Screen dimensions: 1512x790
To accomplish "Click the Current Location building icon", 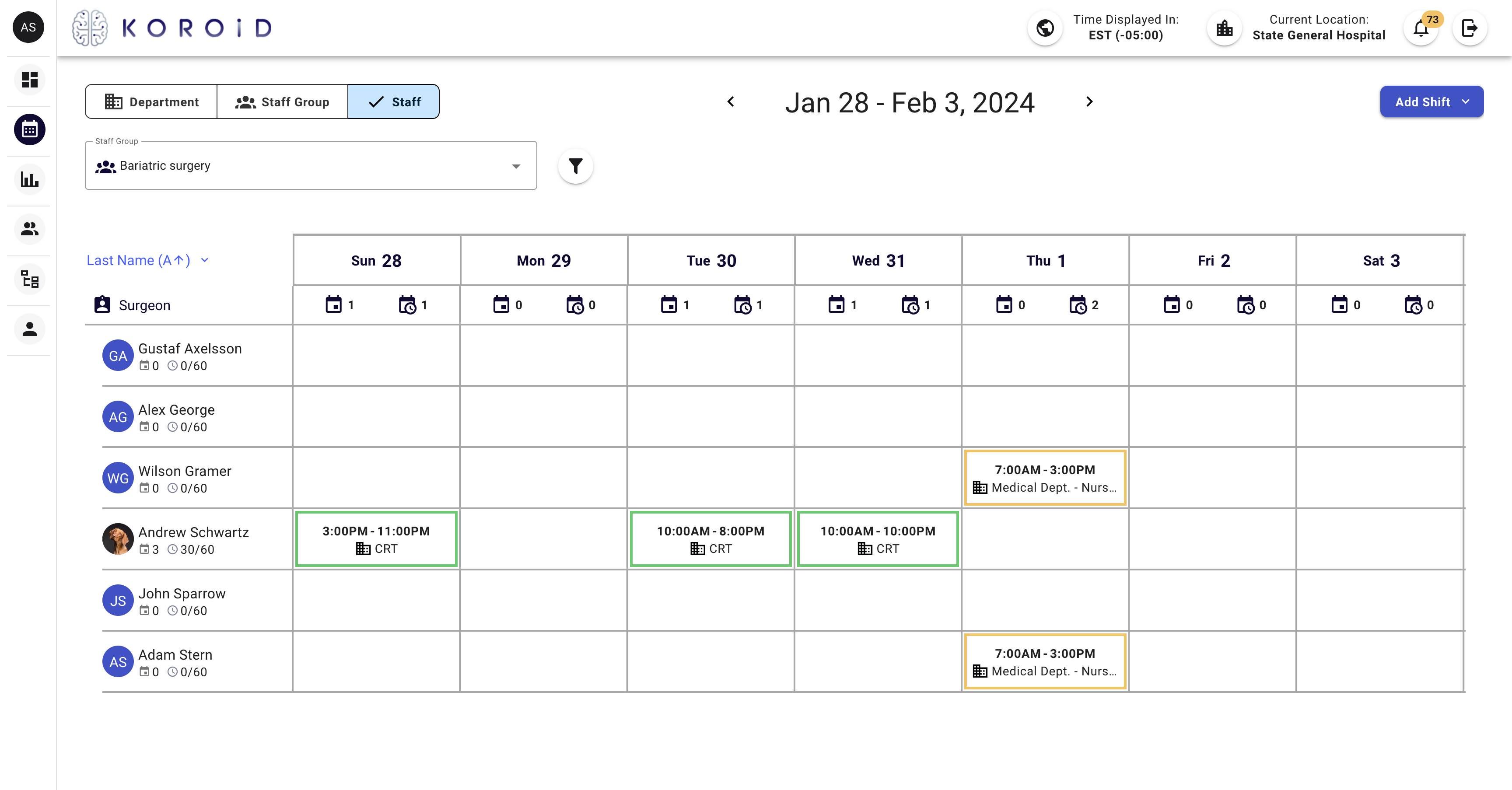I will 1225,28.
